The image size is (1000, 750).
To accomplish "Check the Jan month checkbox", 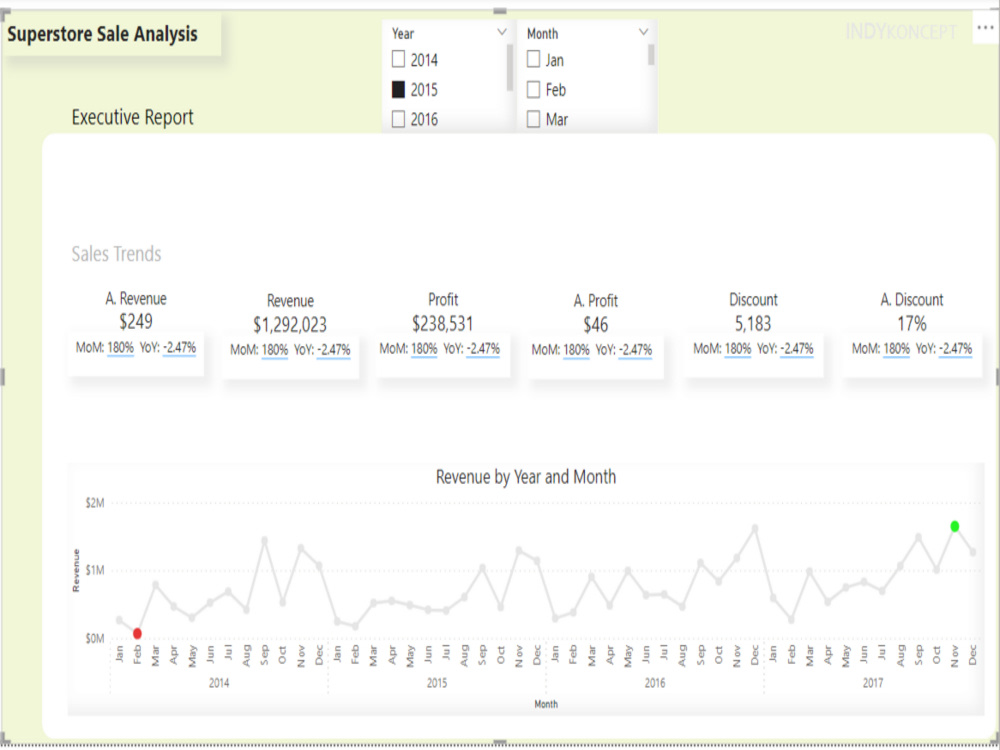I will click(x=531, y=59).
